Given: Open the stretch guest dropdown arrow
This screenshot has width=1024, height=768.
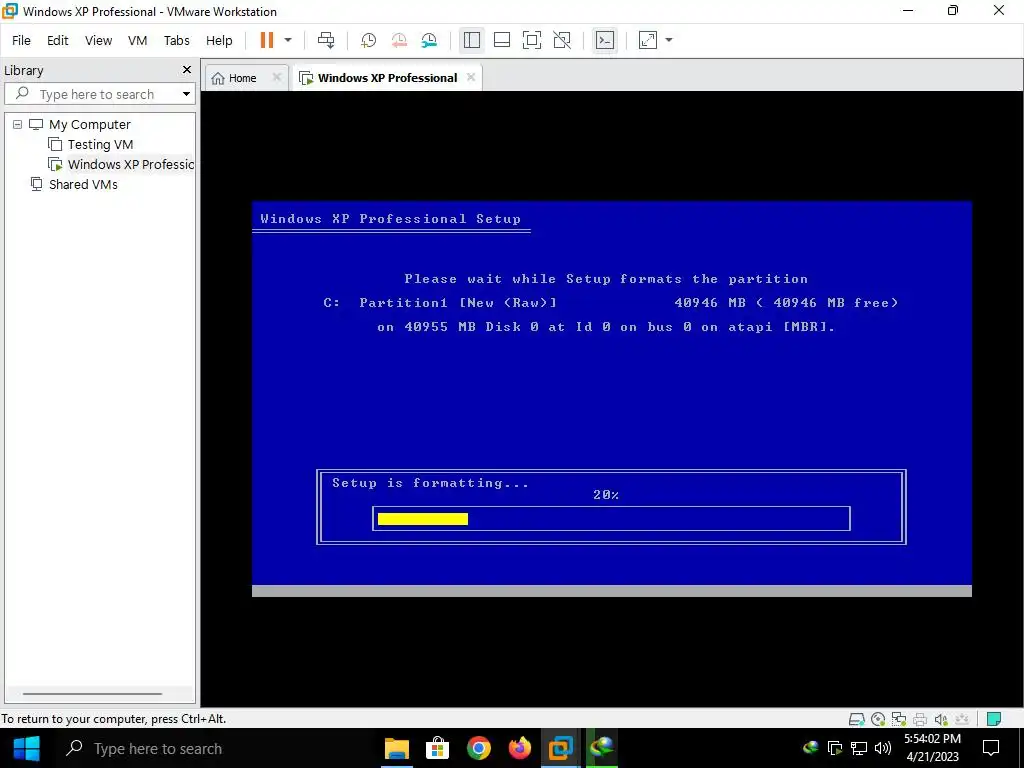Looking at the screenshot, I should coord(669,40).
